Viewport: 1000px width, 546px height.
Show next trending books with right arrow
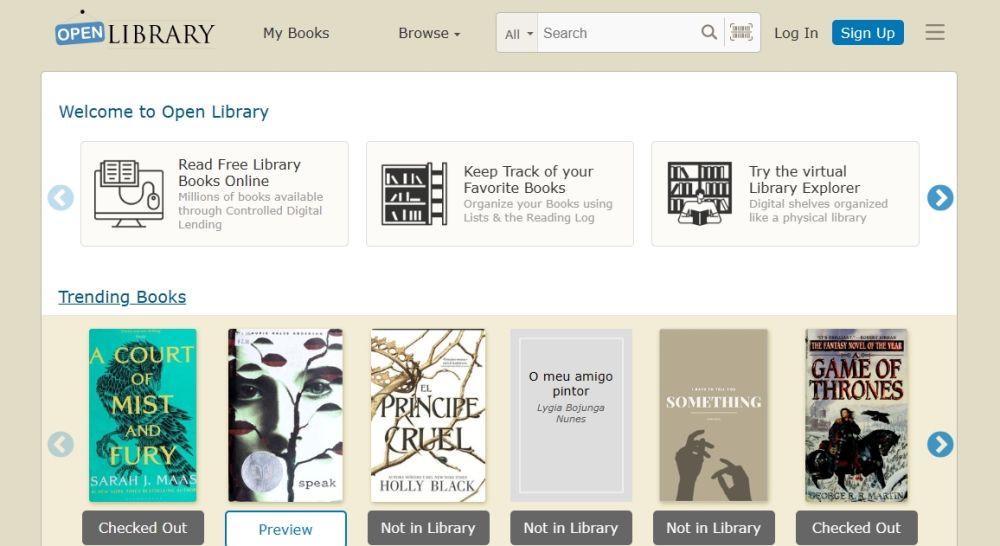click(940, 444)
